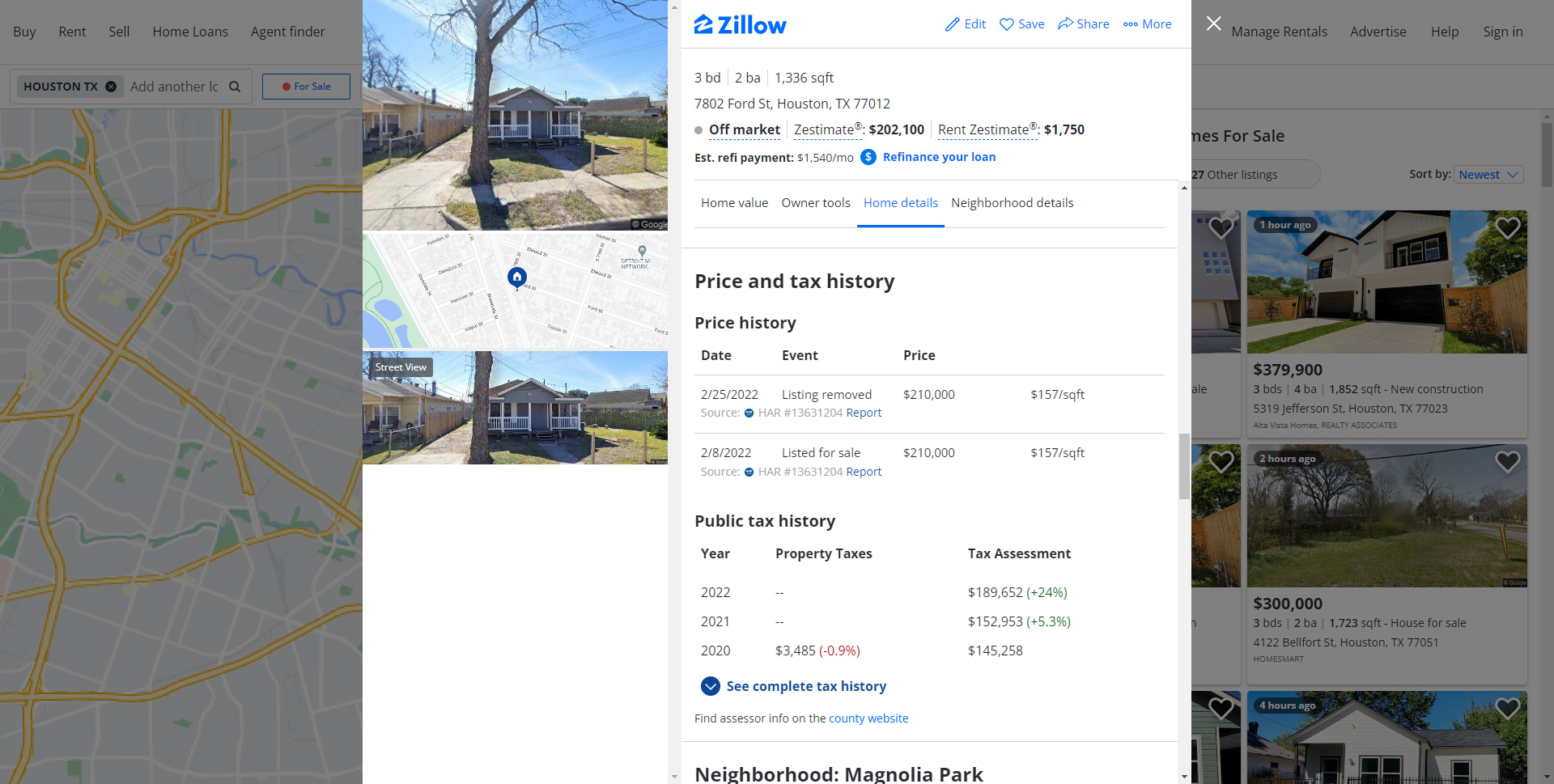Click address 4122 Bellfort St listing

[1345, 642]
